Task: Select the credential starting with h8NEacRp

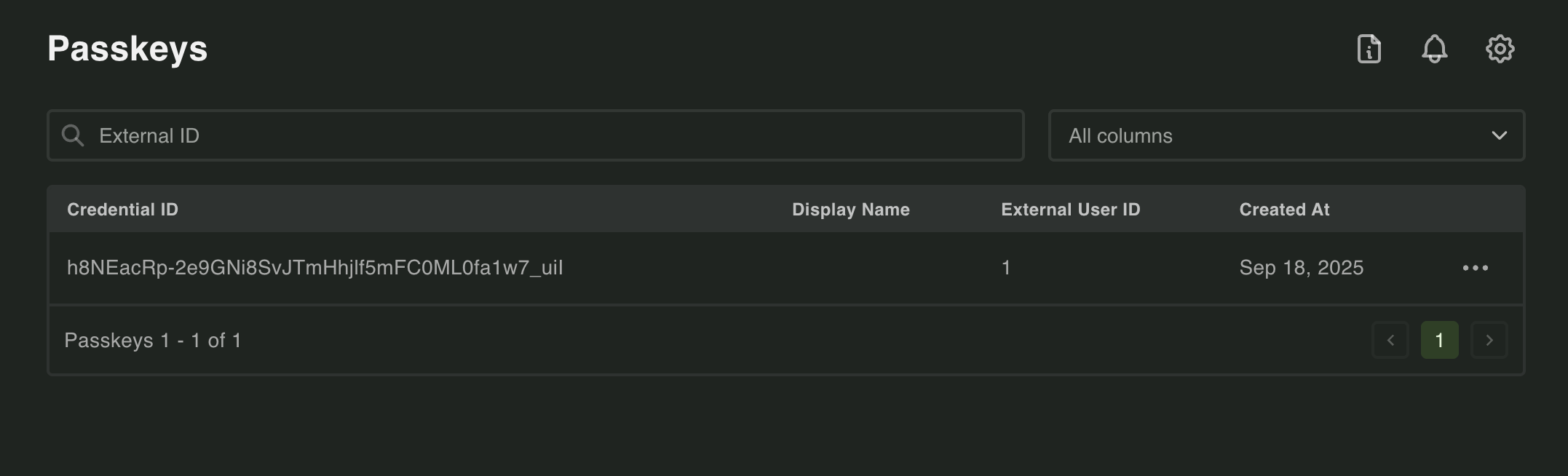Action: pos(315,268)
